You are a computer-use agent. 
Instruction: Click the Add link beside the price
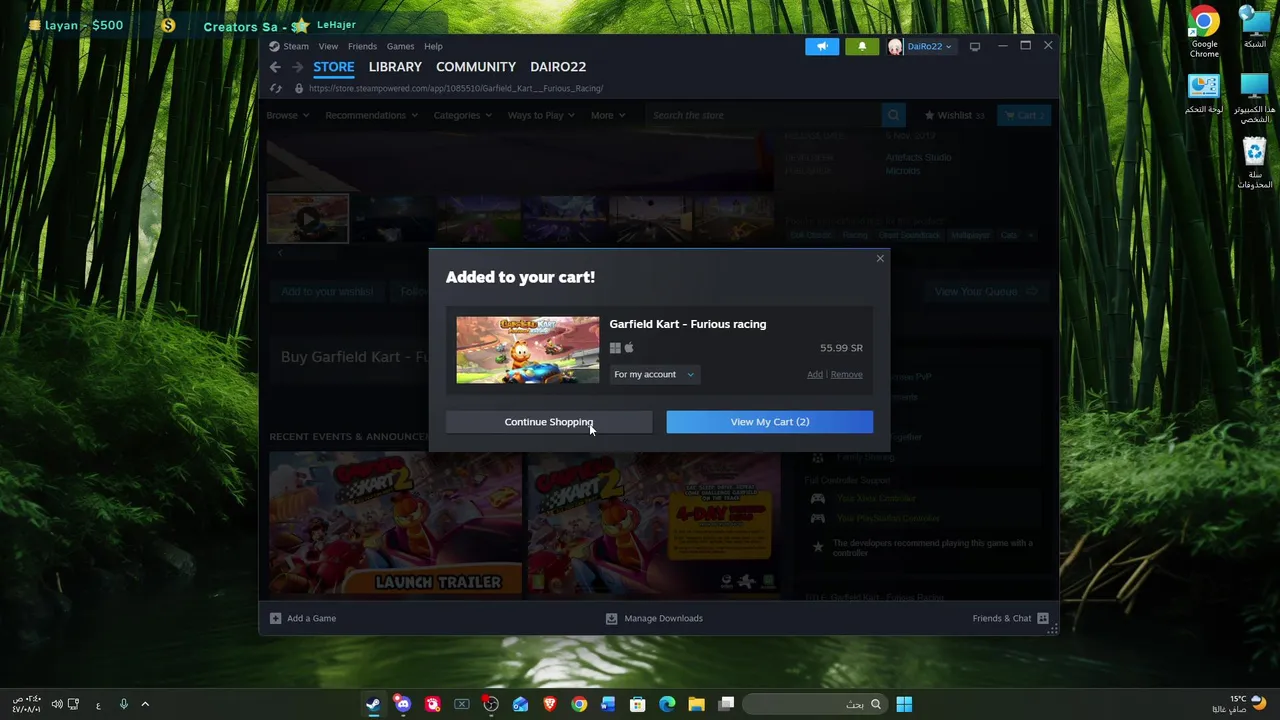click(x=815, y=374)
